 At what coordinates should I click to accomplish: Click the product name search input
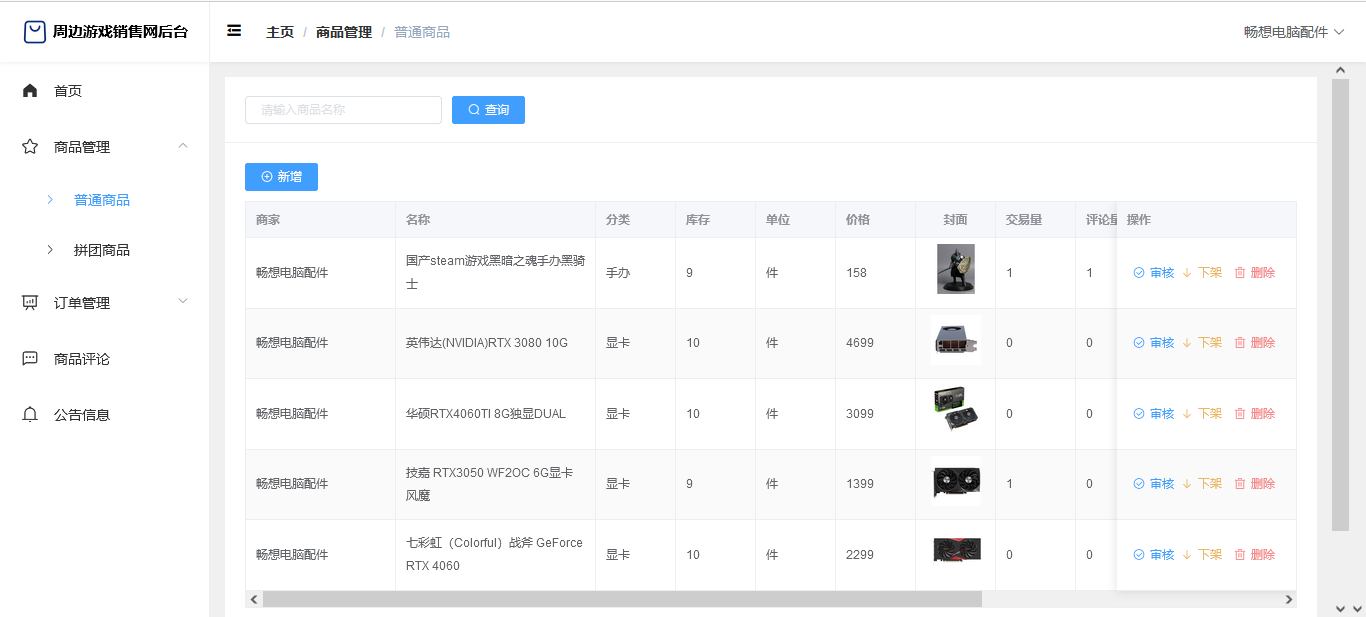[343, 110]
